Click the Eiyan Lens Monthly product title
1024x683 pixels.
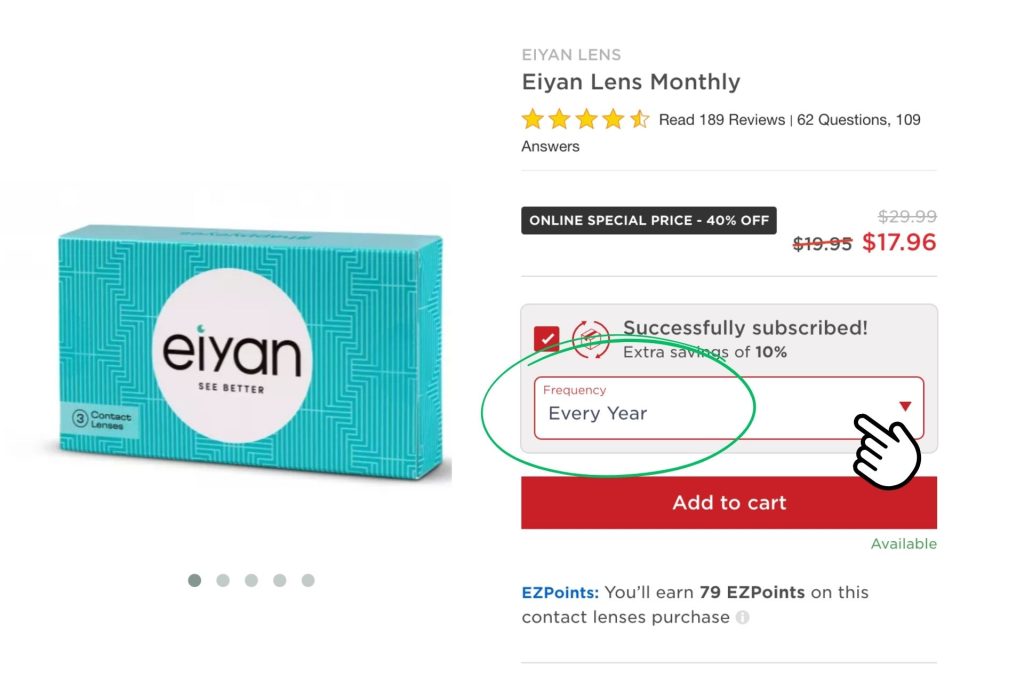tap(631, 82)
